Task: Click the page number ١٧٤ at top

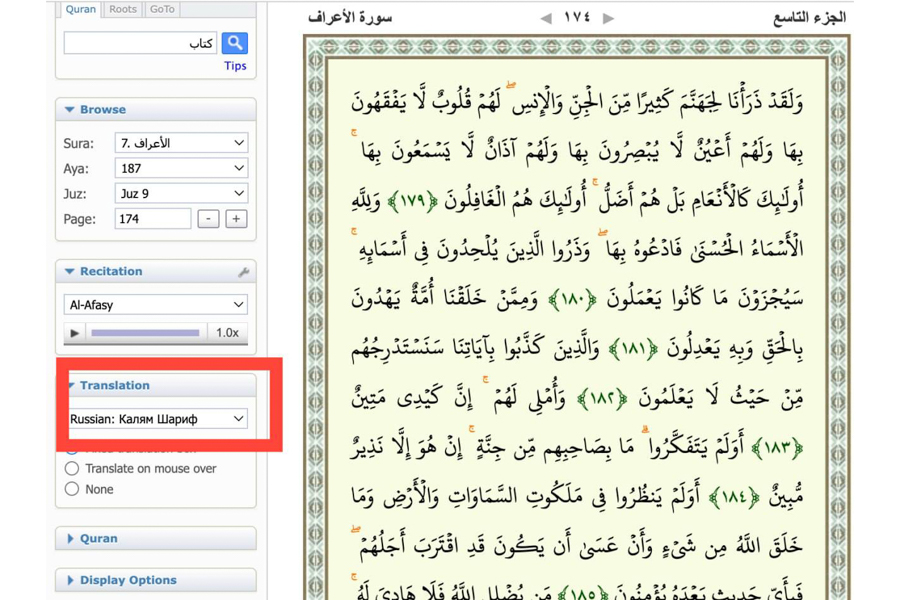Action: [577, 17]
